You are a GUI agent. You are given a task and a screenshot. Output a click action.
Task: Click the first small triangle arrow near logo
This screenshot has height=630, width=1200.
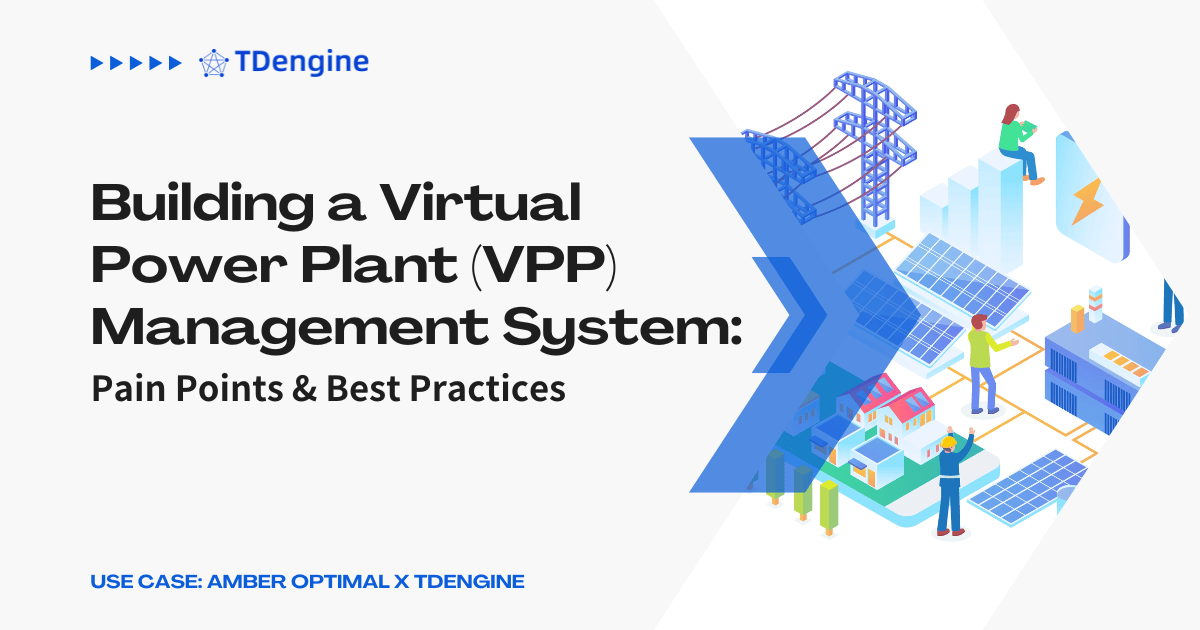[95, 62]
